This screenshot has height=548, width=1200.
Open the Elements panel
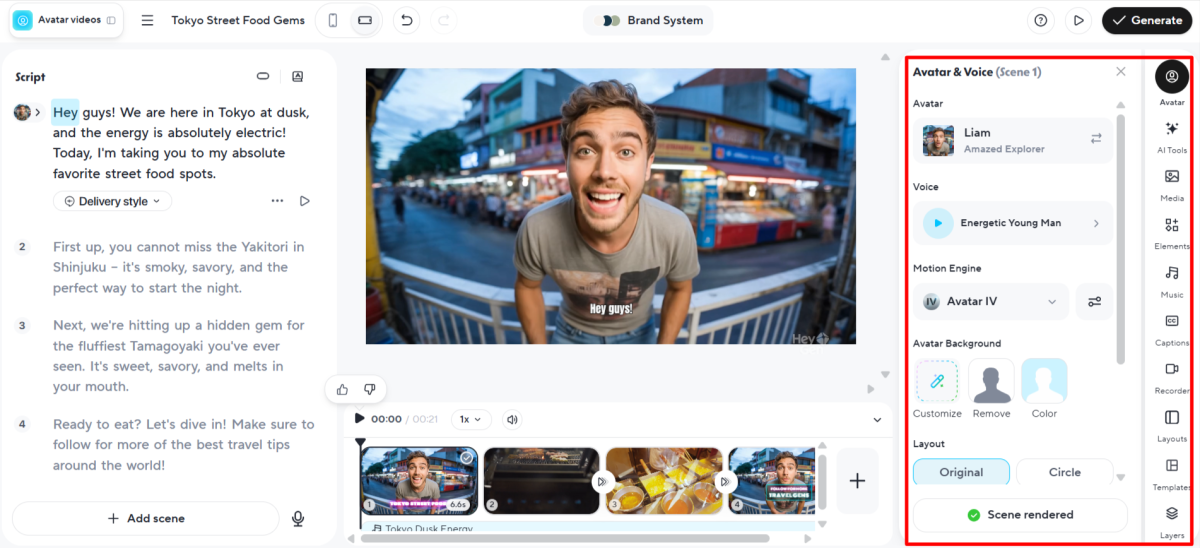(x=1172, y=232)
